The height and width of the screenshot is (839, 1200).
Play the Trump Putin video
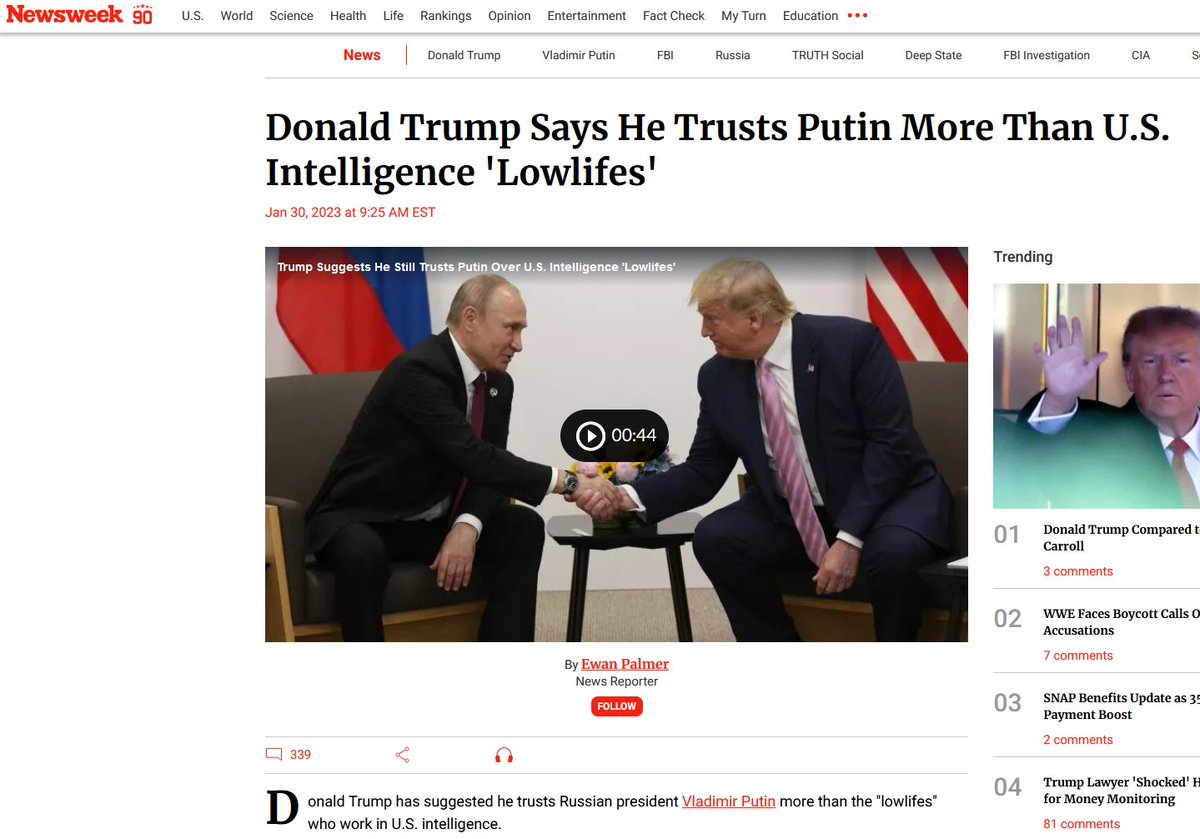614,435
